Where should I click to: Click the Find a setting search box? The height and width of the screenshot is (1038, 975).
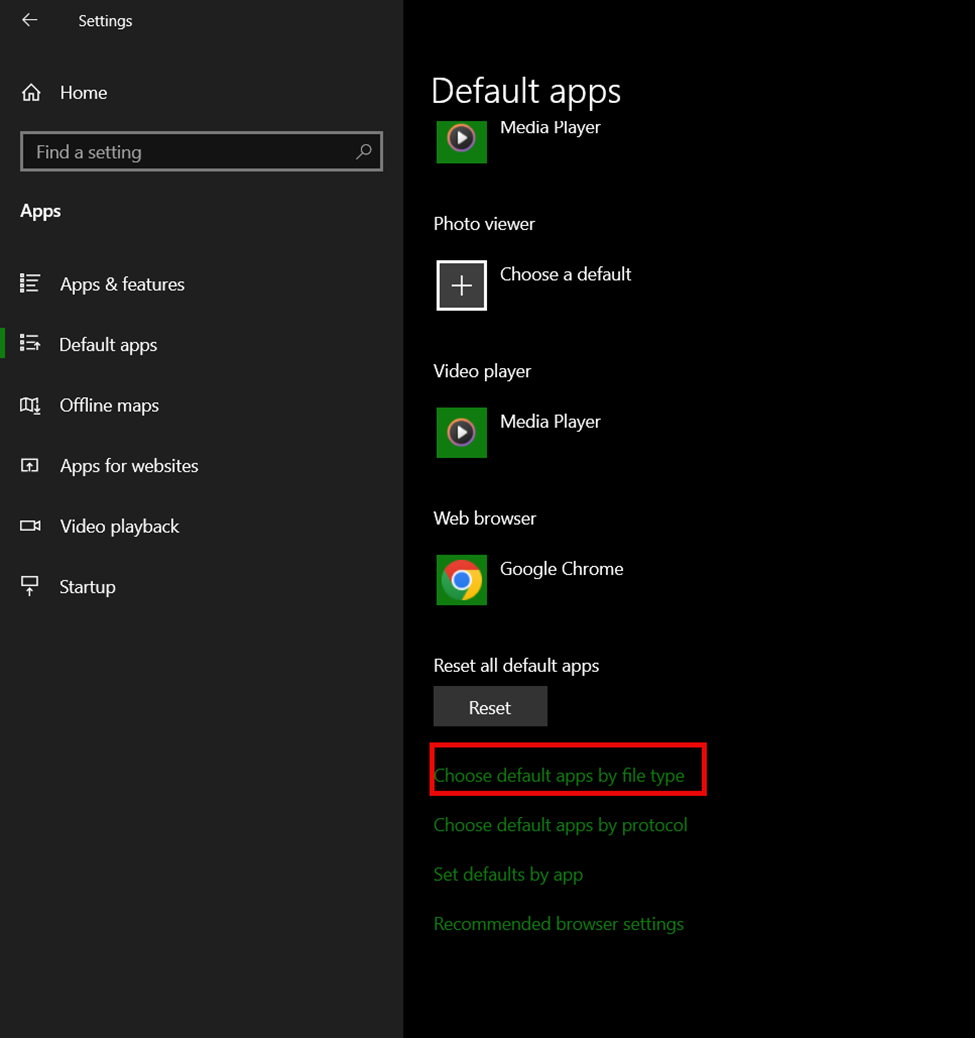190,152
